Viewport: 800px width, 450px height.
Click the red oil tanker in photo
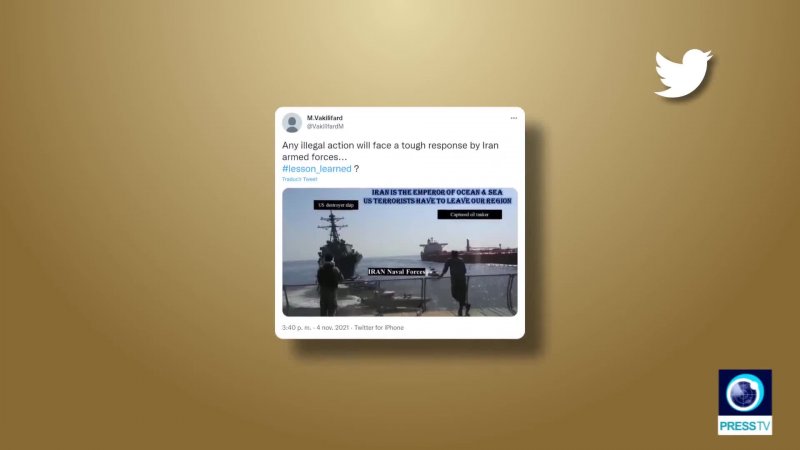point(468,251)
